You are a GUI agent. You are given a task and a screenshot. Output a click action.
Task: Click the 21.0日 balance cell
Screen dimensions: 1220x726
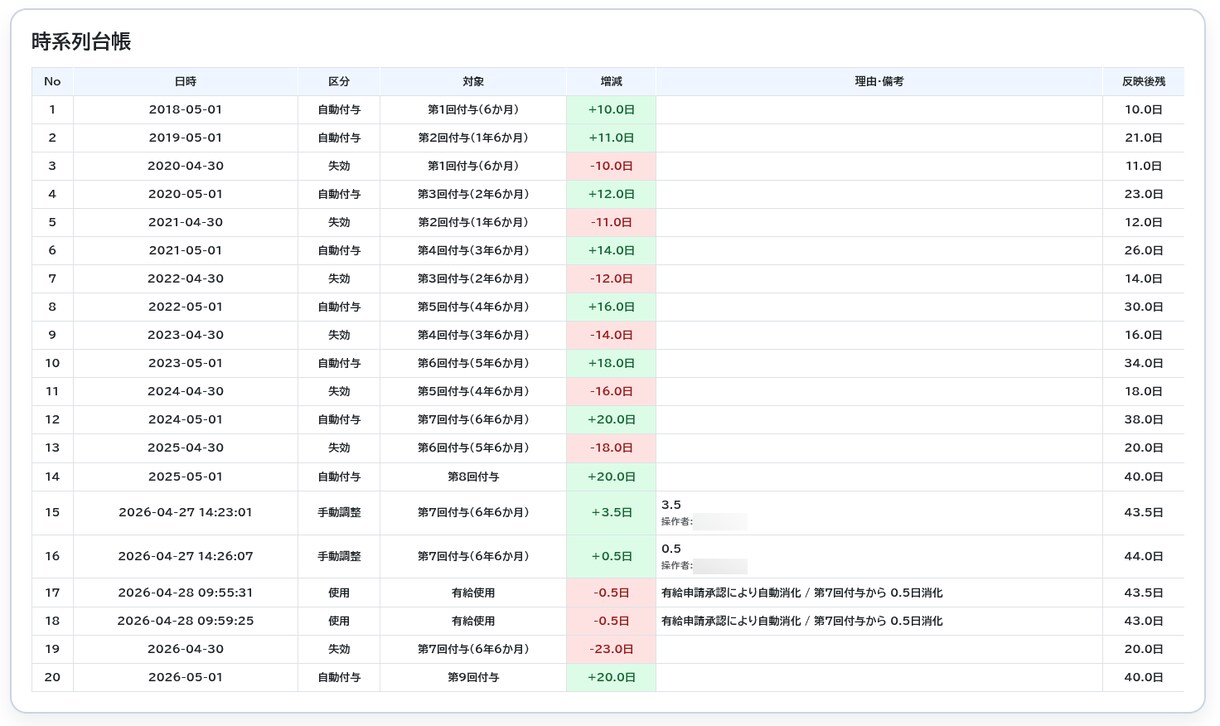[1143, 138]
